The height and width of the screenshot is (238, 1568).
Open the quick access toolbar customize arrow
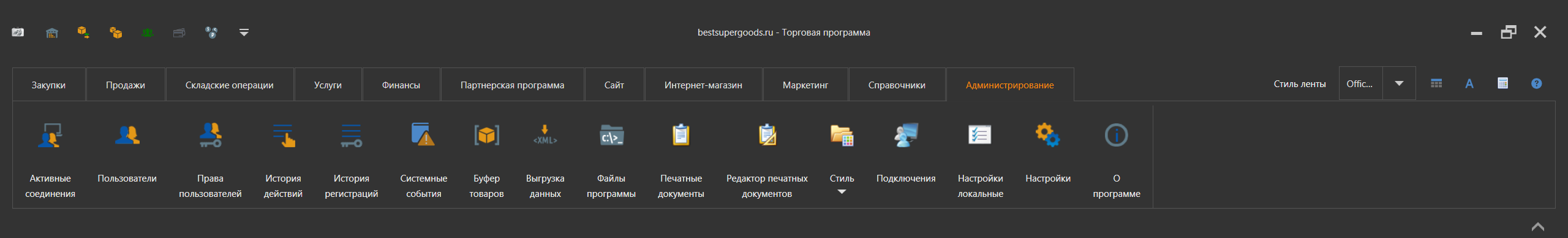click(244, 33)
